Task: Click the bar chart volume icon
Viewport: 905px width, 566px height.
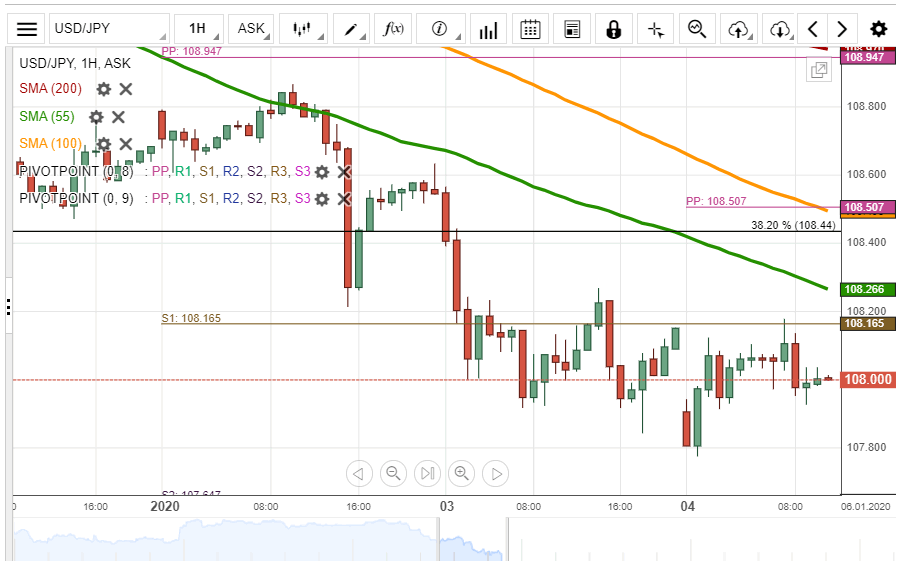Action: [488, 29]
